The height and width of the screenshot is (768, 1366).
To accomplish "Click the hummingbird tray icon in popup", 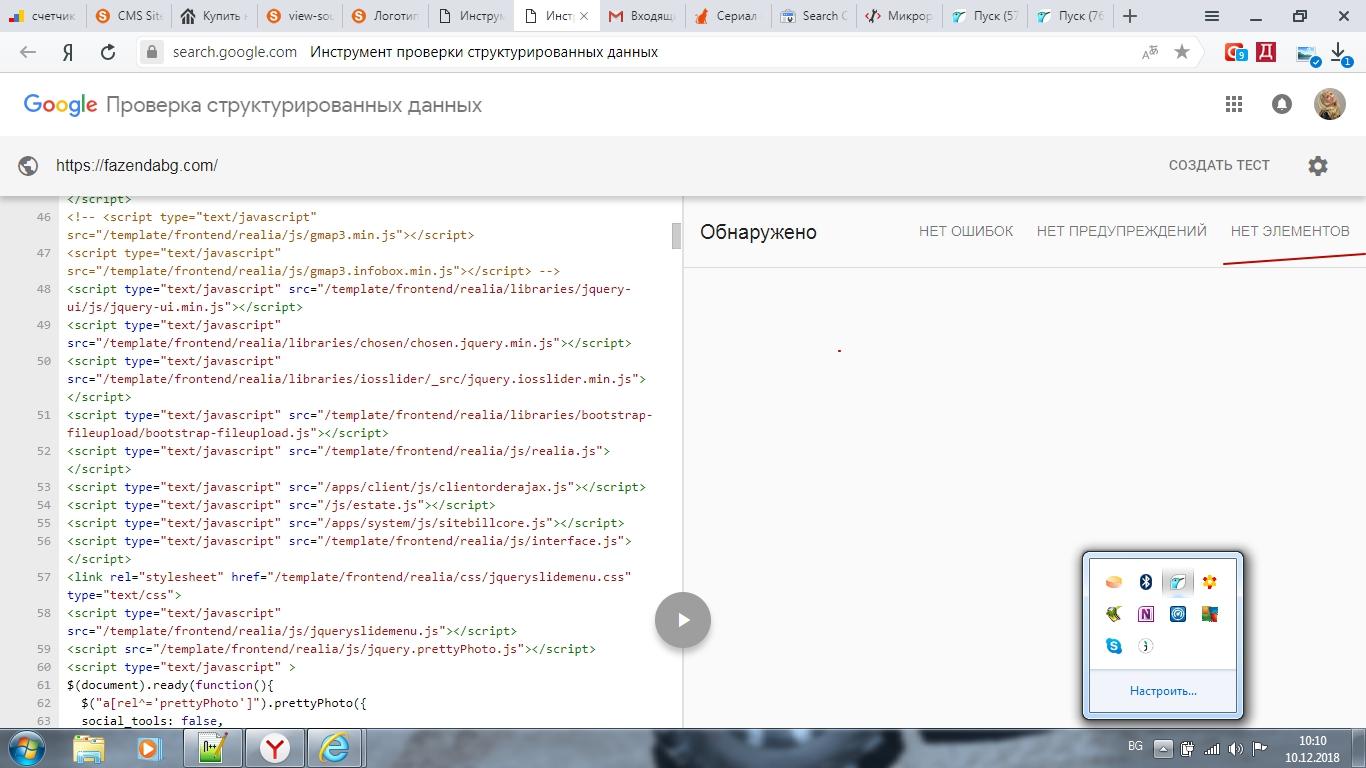I will (1178, 582).
